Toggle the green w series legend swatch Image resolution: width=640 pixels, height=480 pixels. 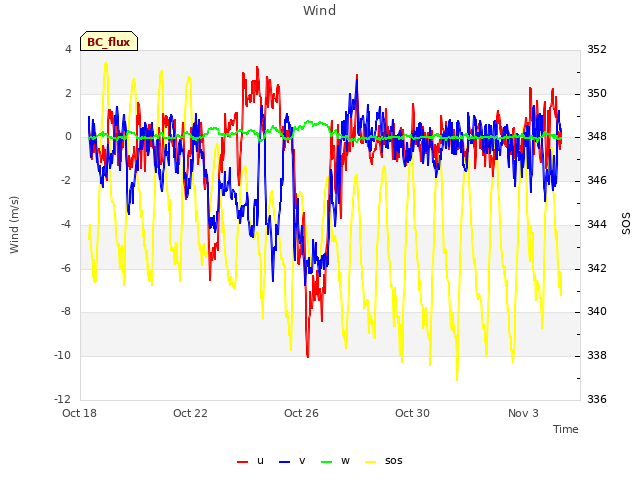pos(327,462)
